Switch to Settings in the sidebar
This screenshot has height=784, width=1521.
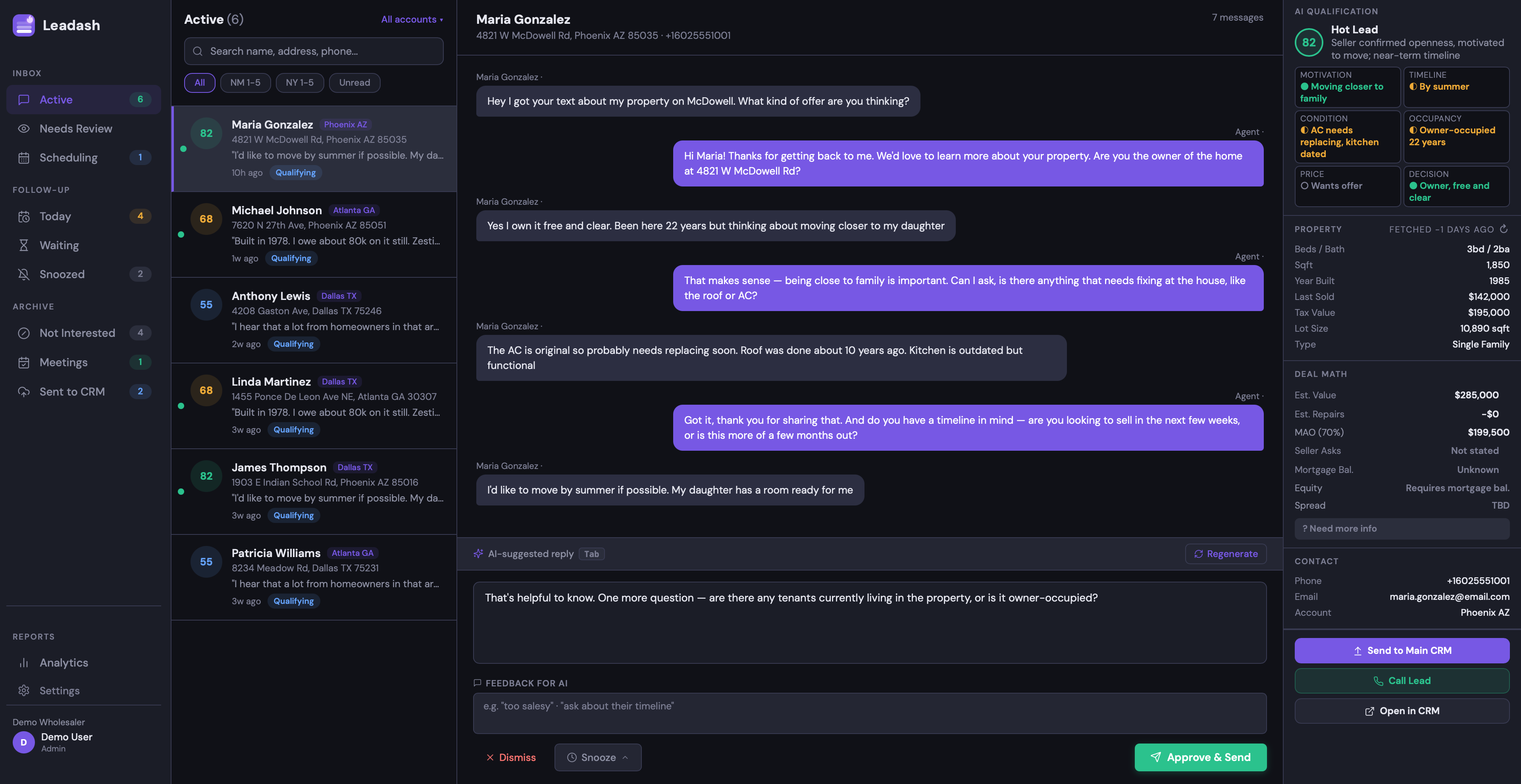point(58,690)
